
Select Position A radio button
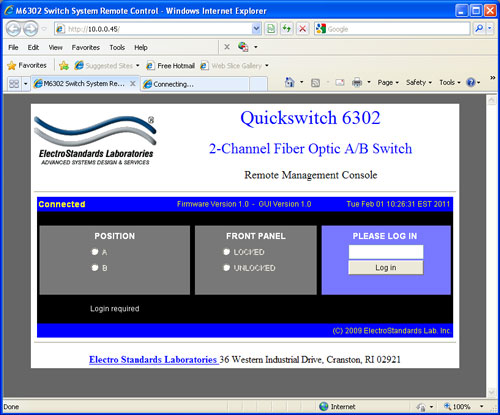(95, 252)
